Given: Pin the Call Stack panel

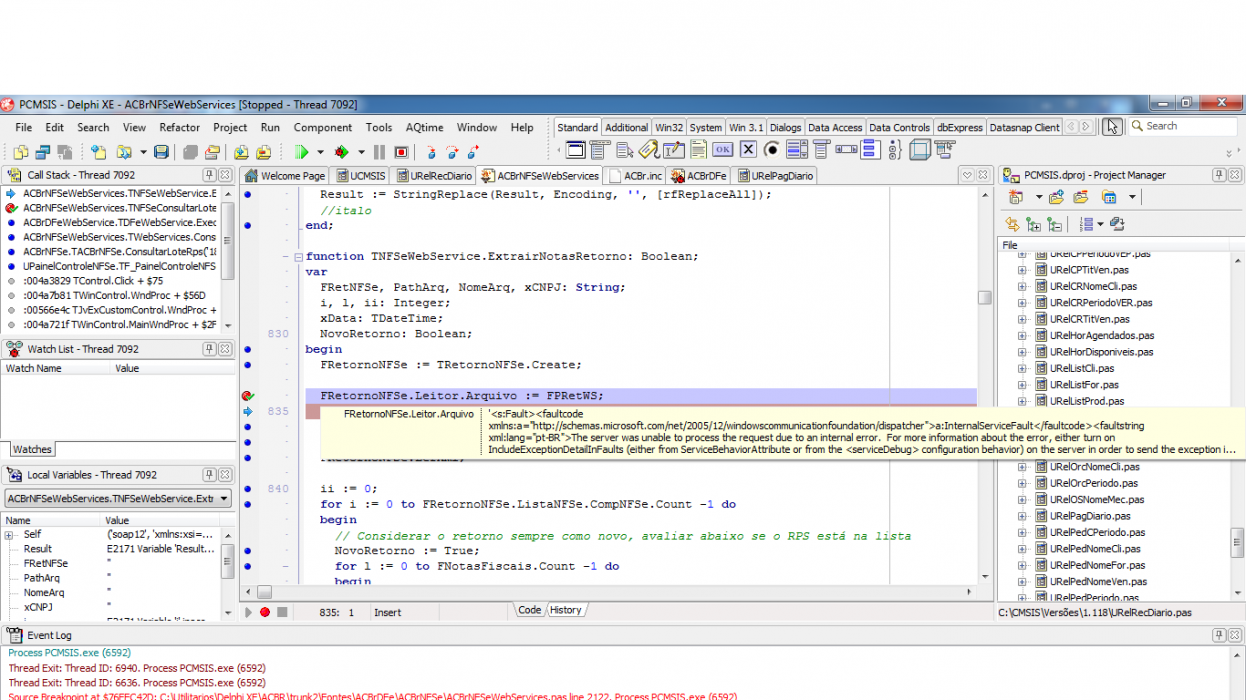Looking at the screenshot, I should 209,175.
